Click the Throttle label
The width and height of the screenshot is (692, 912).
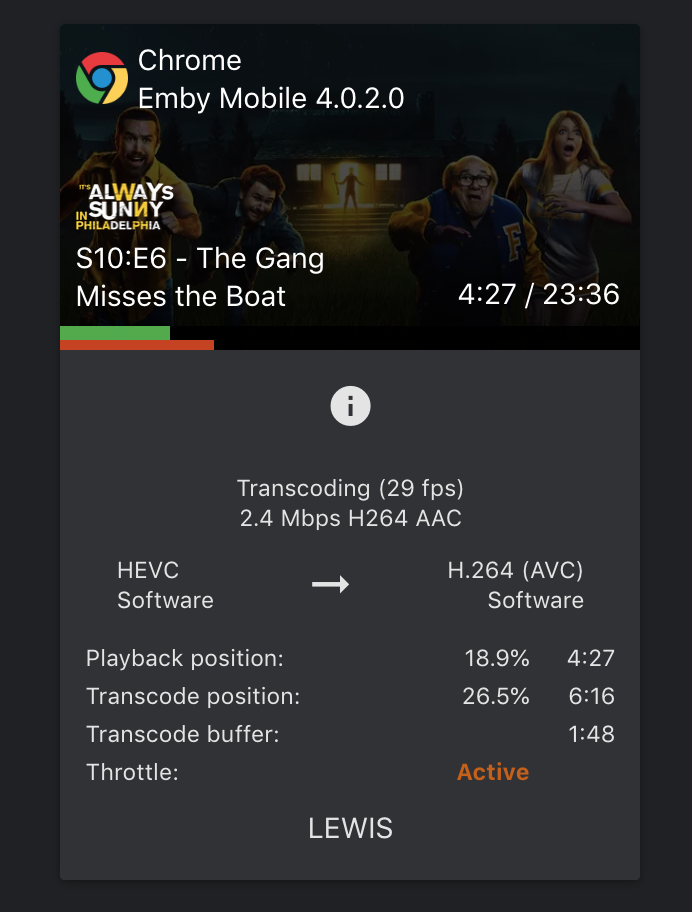[132, 772]
